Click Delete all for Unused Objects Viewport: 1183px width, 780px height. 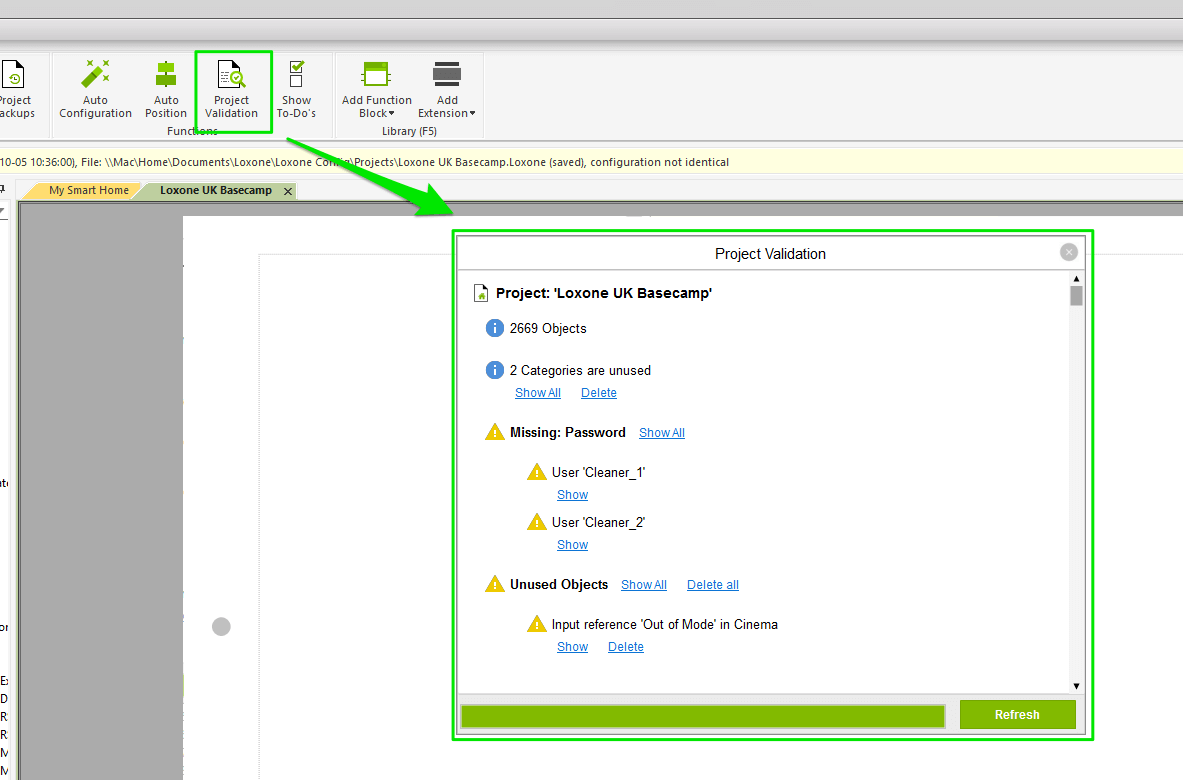click(x=712, y=585)
